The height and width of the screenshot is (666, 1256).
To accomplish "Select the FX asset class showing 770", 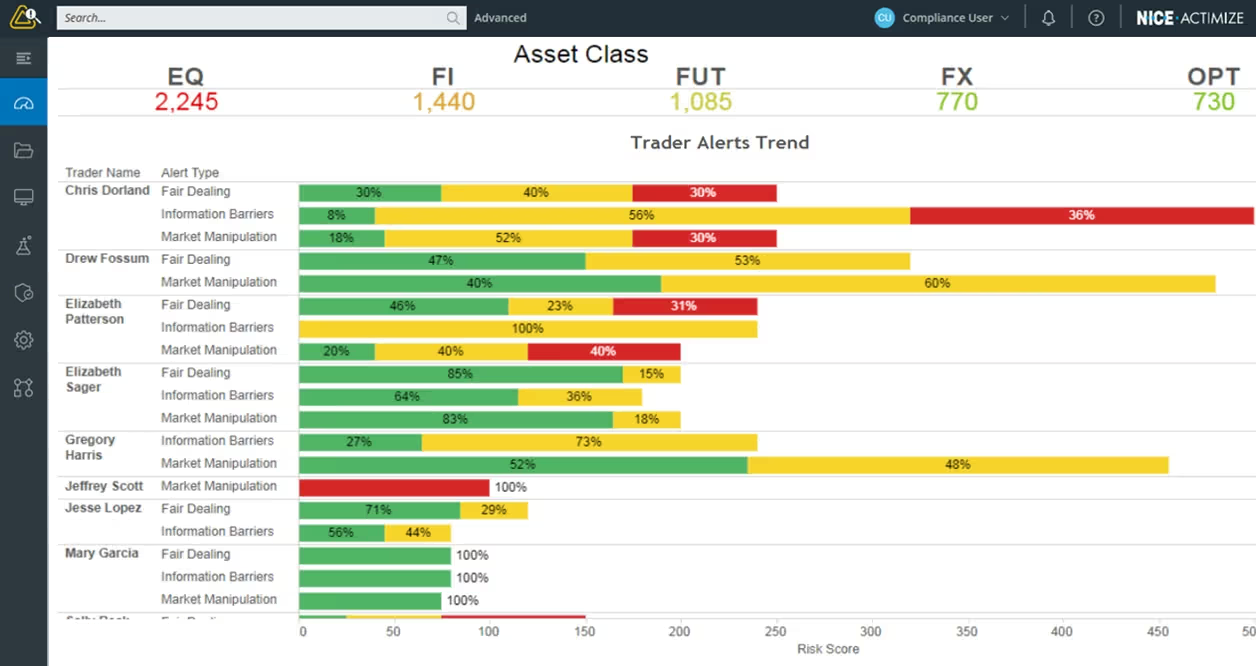I will click(x=957, y=90).
